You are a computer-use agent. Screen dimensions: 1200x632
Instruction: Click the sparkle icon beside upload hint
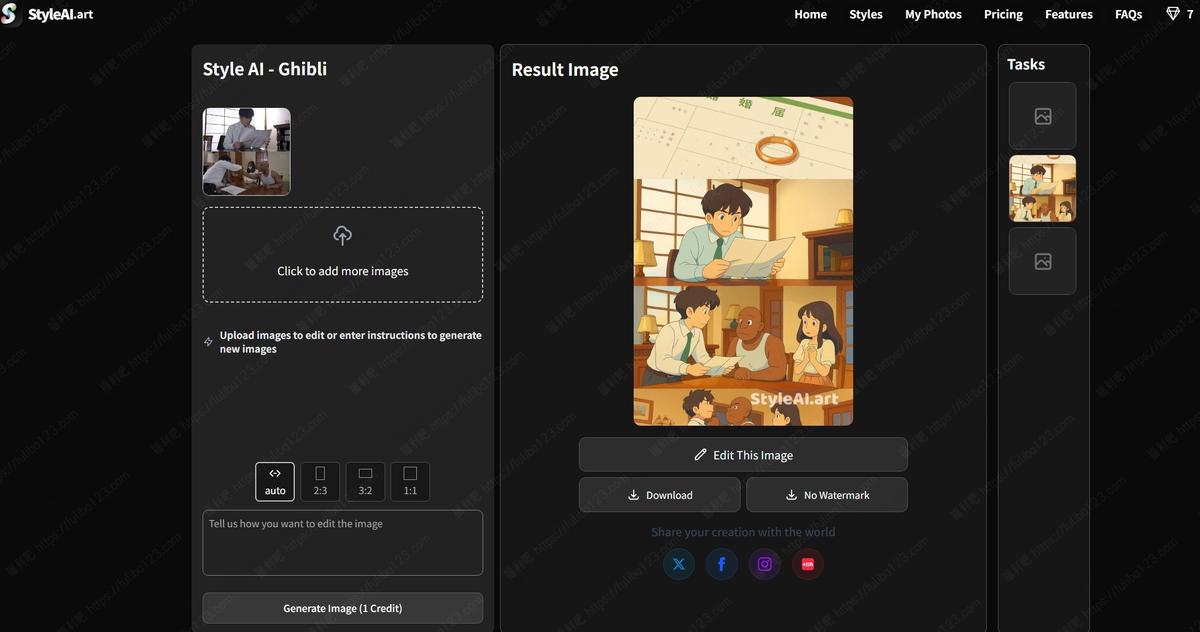pos(208,342)
